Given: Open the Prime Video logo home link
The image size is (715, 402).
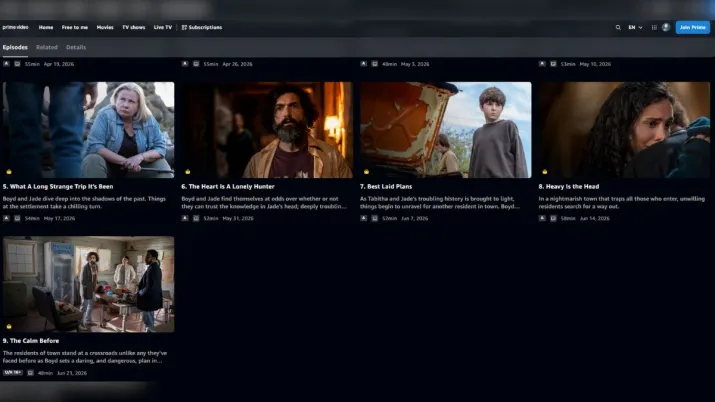Looking at the screenshot, I should (16, 27).
